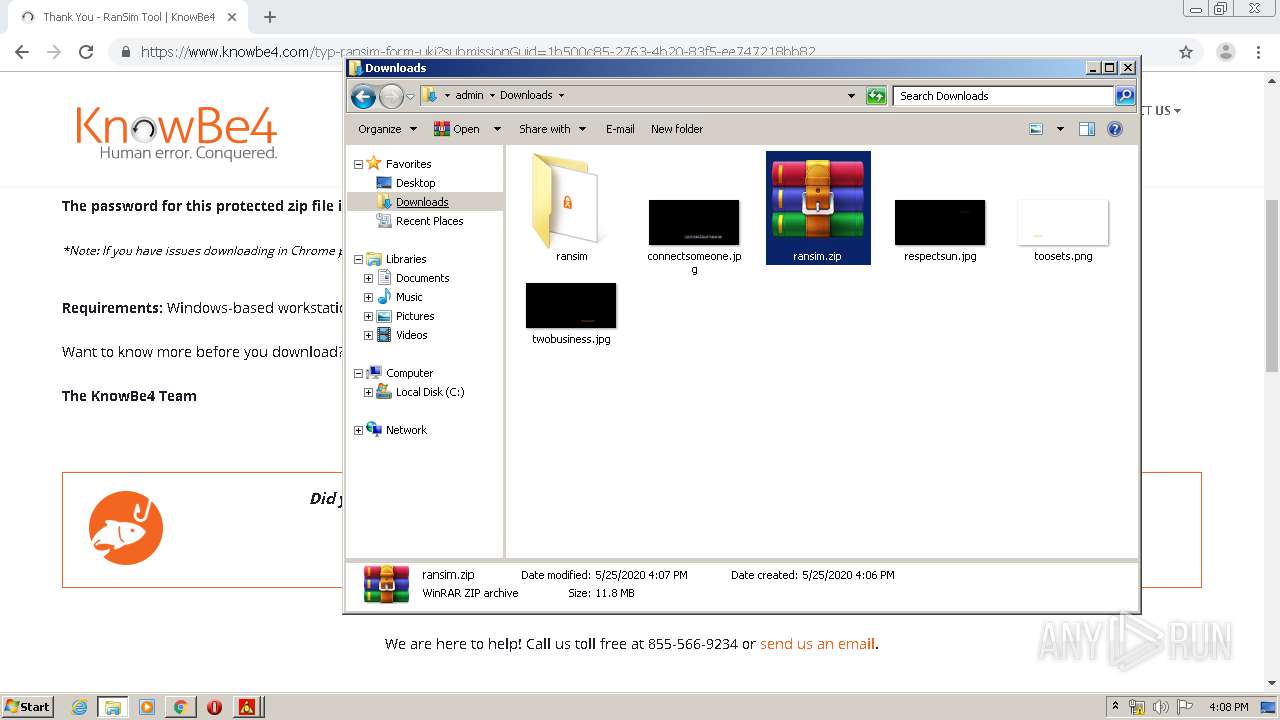Viewport: 1280px width, 720px height.
Task: Select the Pictures library
Action: [x=414, y=316]
